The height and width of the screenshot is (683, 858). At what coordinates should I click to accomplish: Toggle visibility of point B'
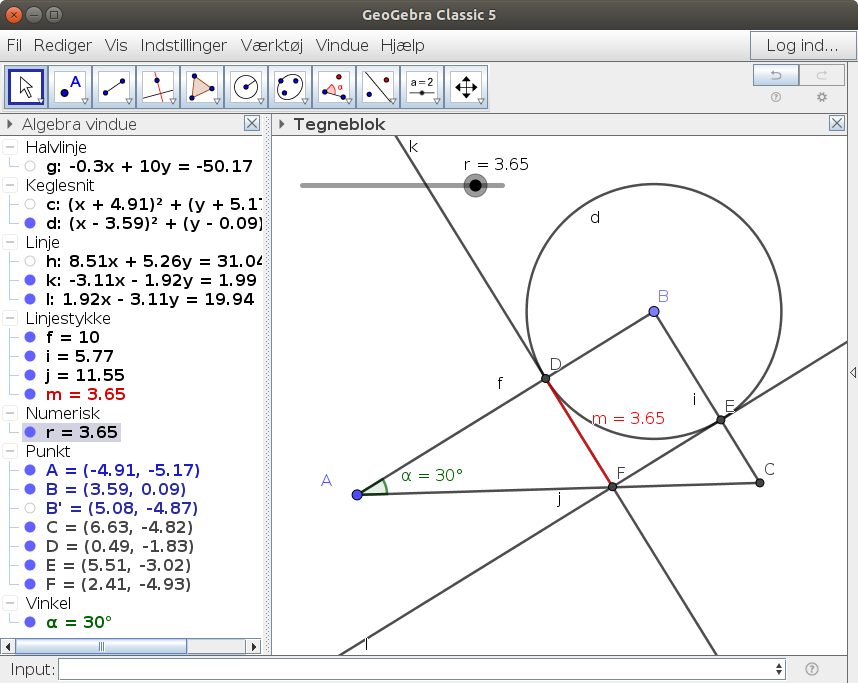pyautogui.click(x=30, y=508)
